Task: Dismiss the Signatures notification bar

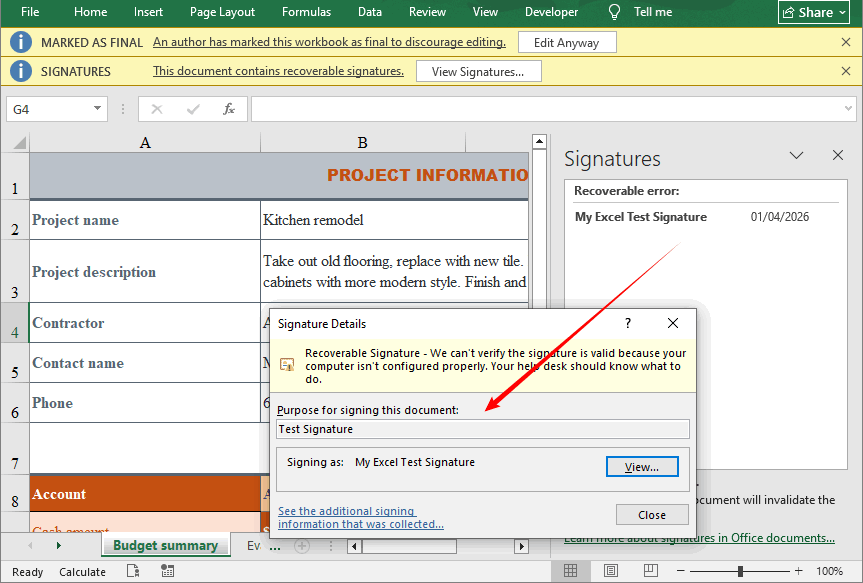Action: click(x=848, y=71)
